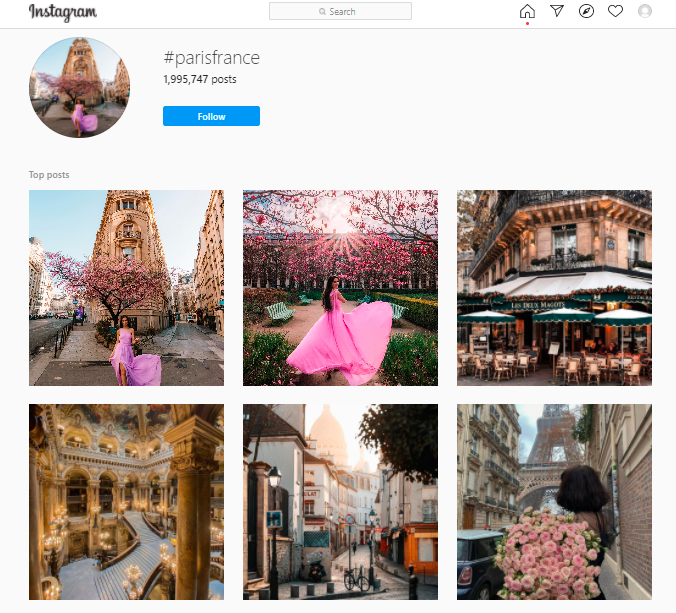Click the Instagram logo
This screenshot has width=676, height=613.
(63, 12)
